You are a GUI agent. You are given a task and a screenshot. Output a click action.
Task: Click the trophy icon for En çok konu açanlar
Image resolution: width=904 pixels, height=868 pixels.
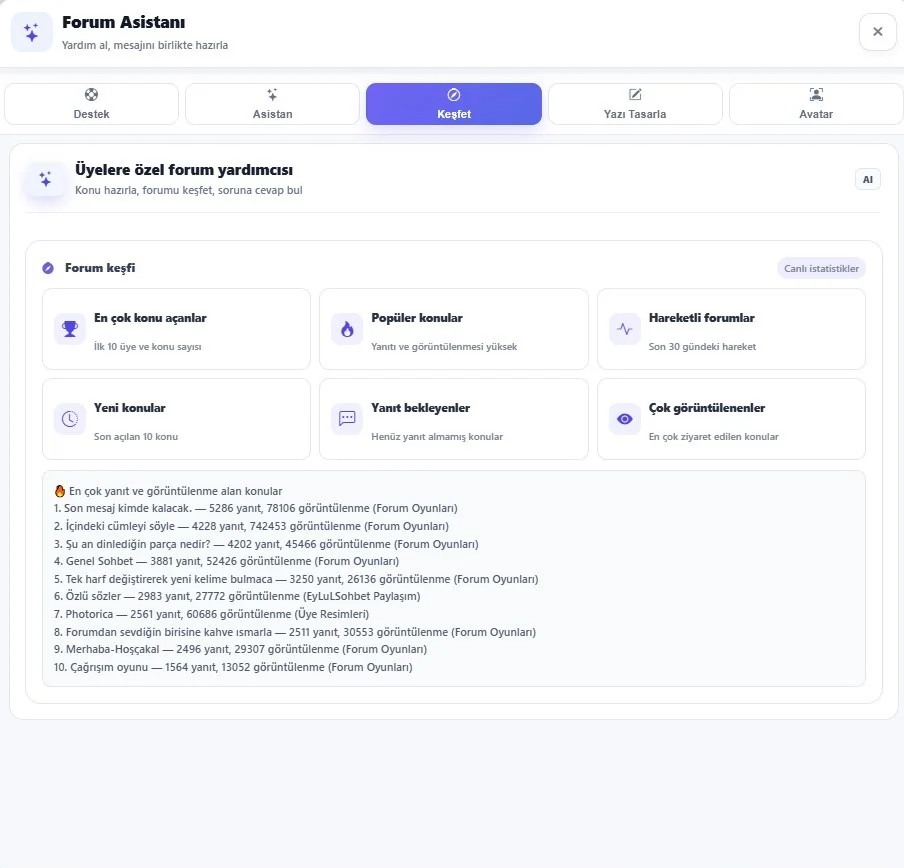(70, 329)
